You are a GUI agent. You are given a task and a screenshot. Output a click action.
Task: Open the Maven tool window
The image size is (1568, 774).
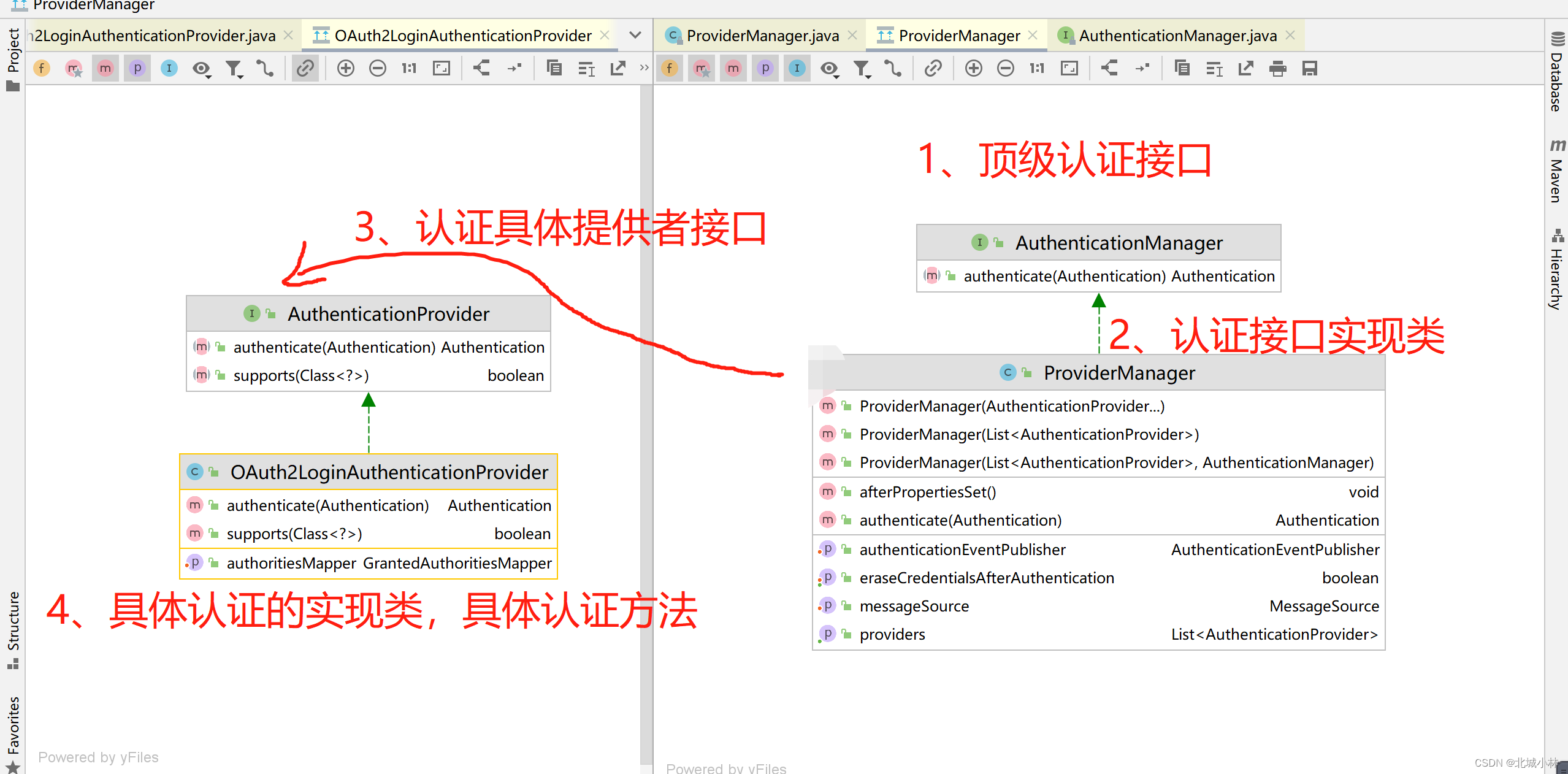tap(1556, 171)
